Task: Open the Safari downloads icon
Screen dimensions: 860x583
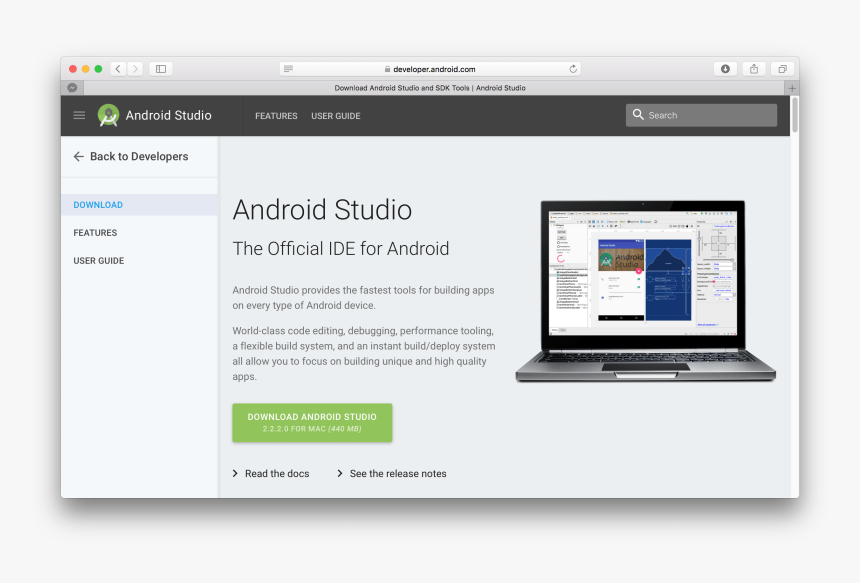Action: 725,69
